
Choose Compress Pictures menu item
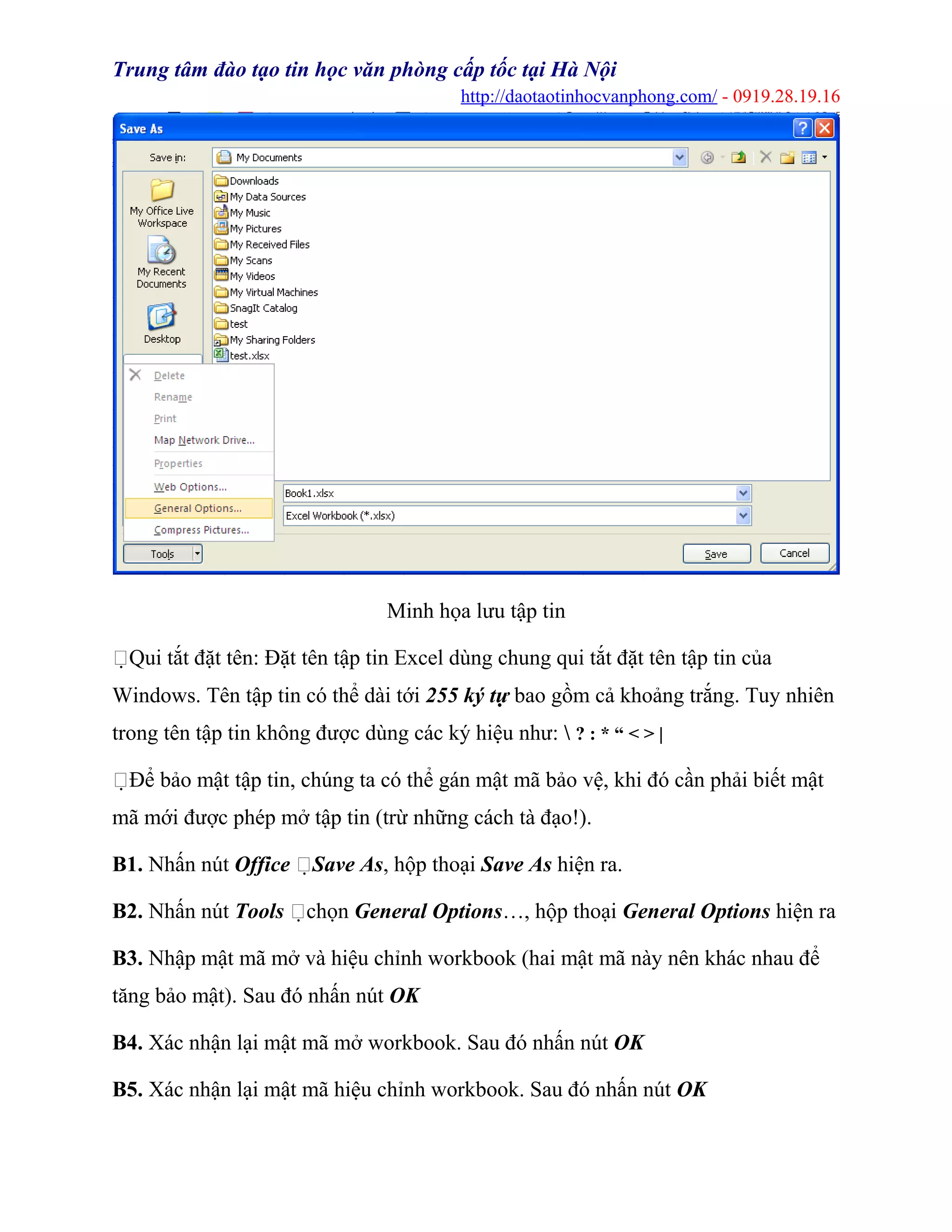(201, 530)
